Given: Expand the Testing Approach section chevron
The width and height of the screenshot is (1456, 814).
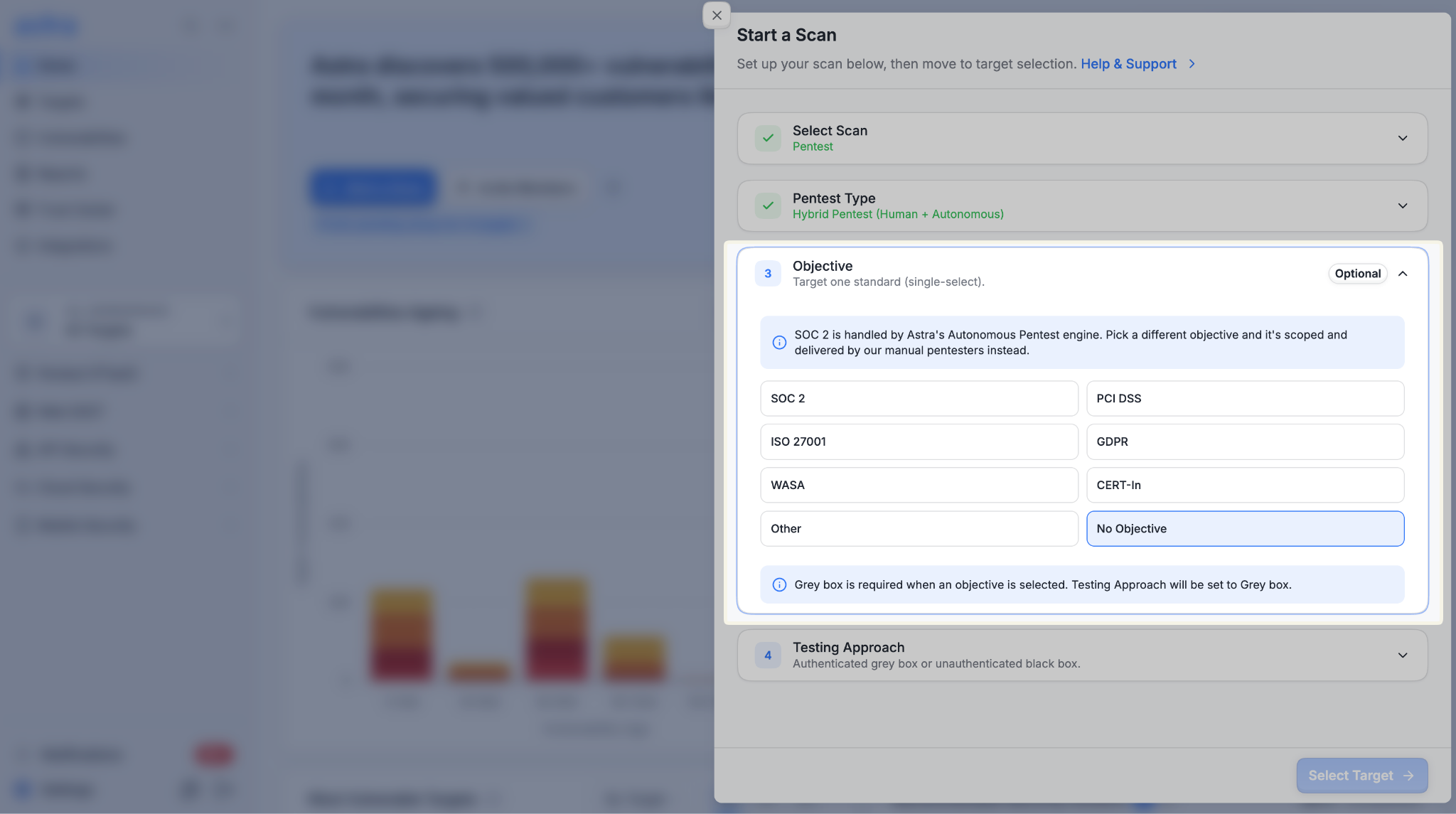Looking at the screenshot, I should point(1403,655).
